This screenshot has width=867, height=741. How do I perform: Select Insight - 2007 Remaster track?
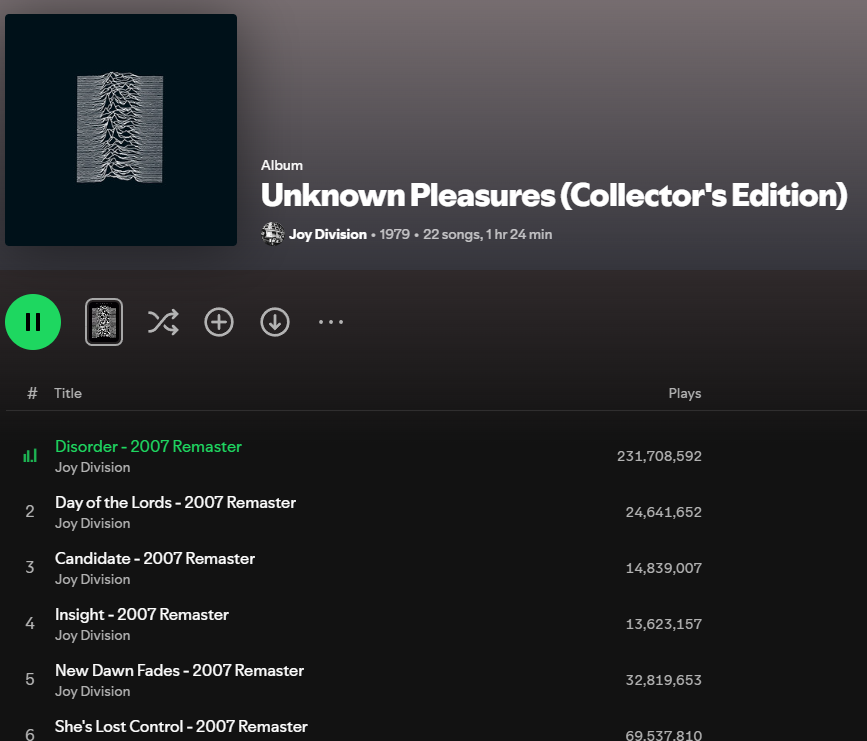[142, 614]
